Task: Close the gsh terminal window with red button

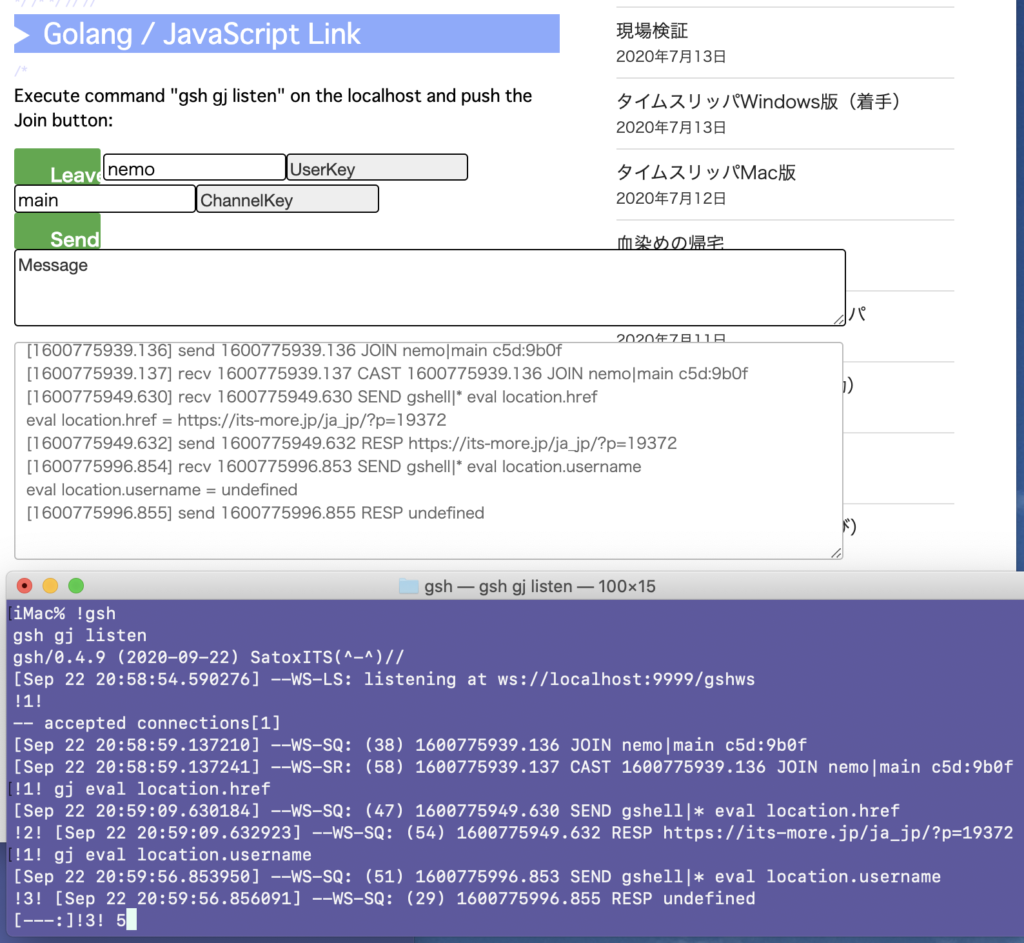Action: [x=25, y=586]
